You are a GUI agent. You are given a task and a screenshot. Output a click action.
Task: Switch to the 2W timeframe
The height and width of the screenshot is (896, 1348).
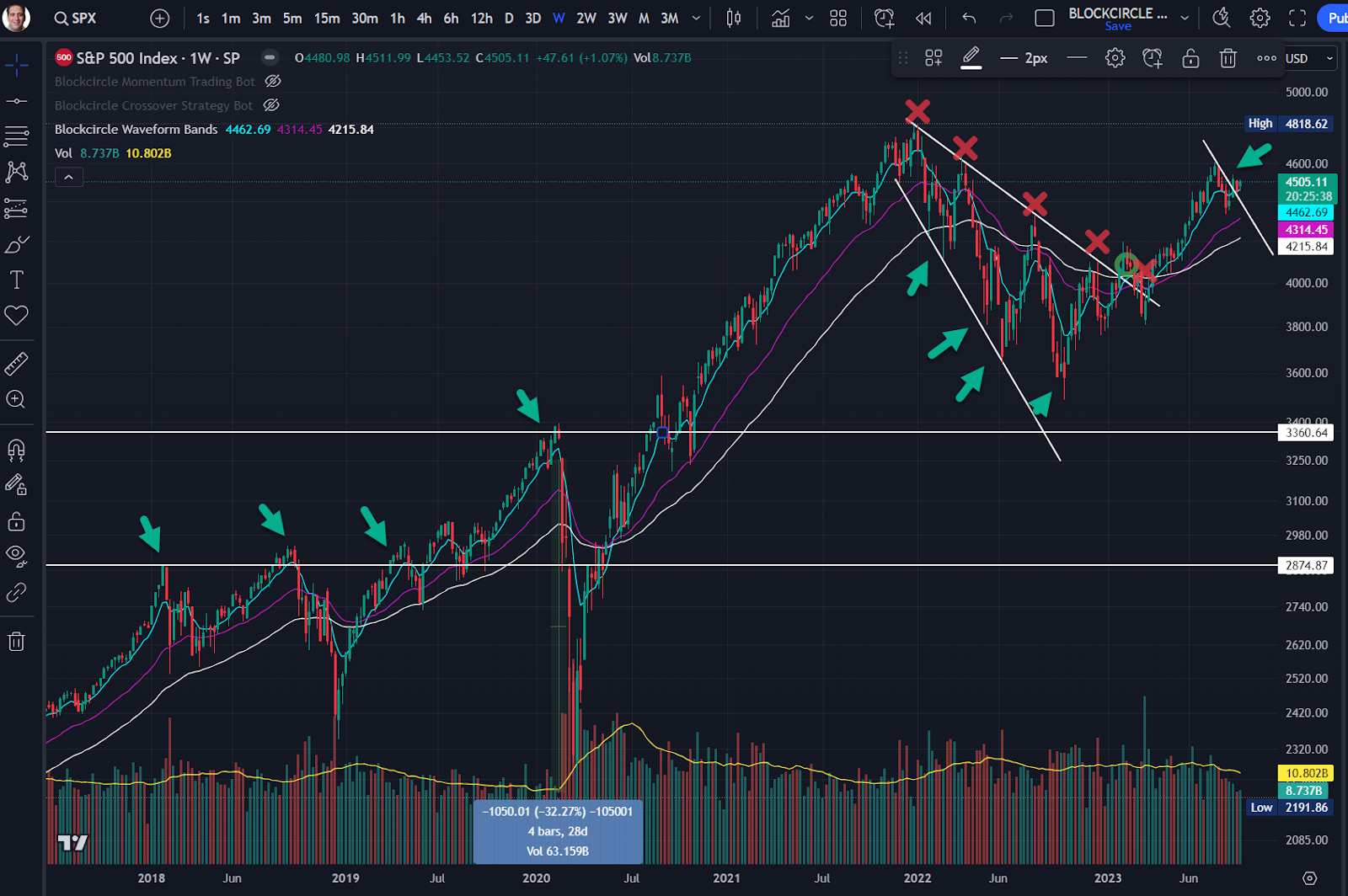(586, 18)
